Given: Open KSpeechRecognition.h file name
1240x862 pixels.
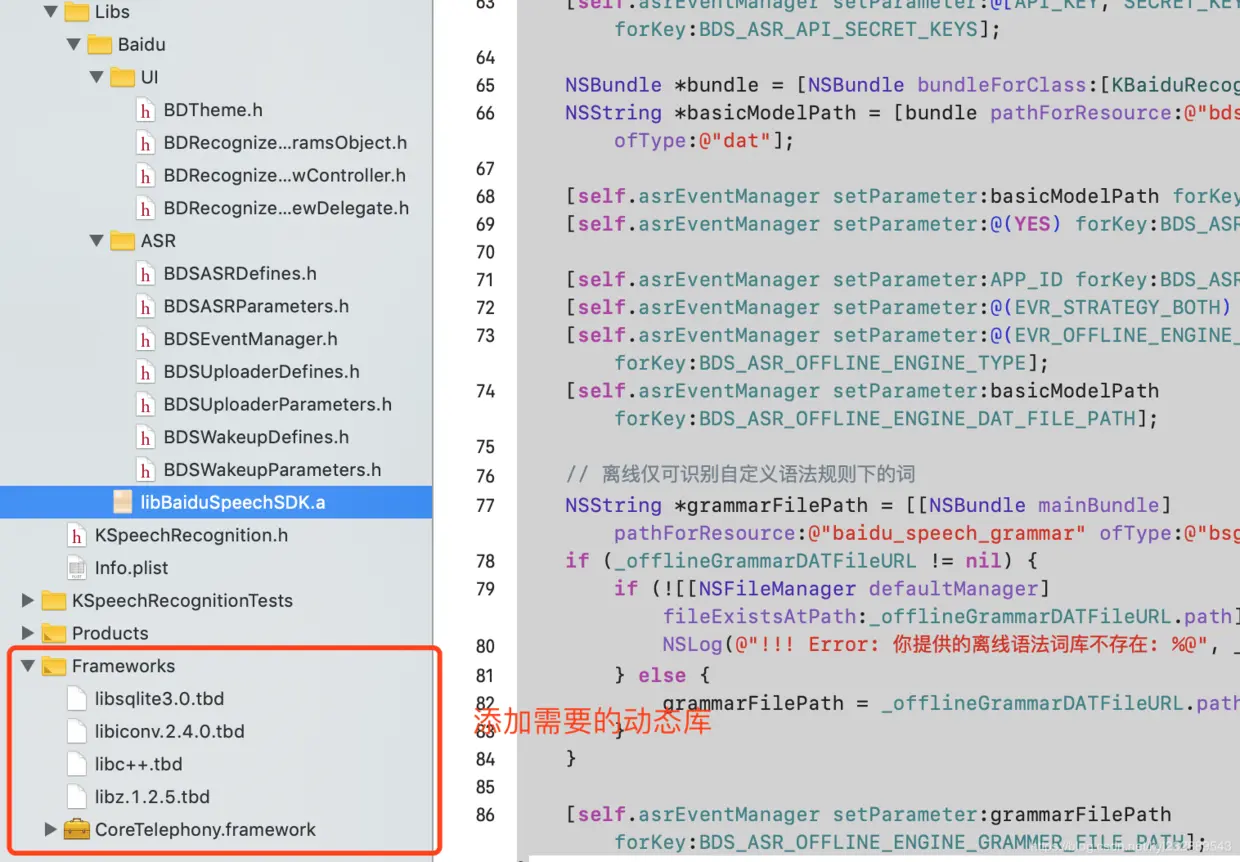Looking at the screenshot, I should (191, 536).
